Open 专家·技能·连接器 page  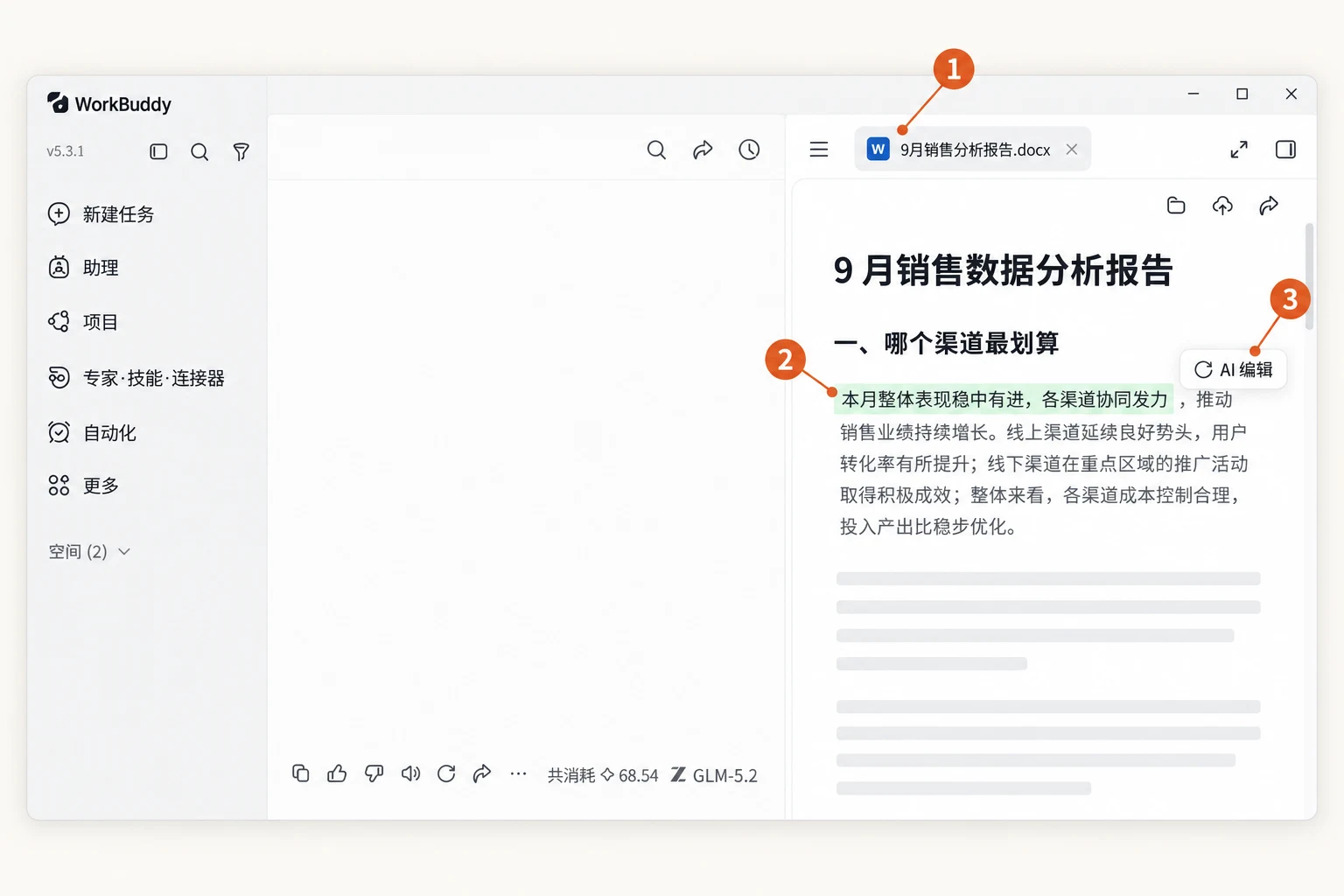[136, 378]
